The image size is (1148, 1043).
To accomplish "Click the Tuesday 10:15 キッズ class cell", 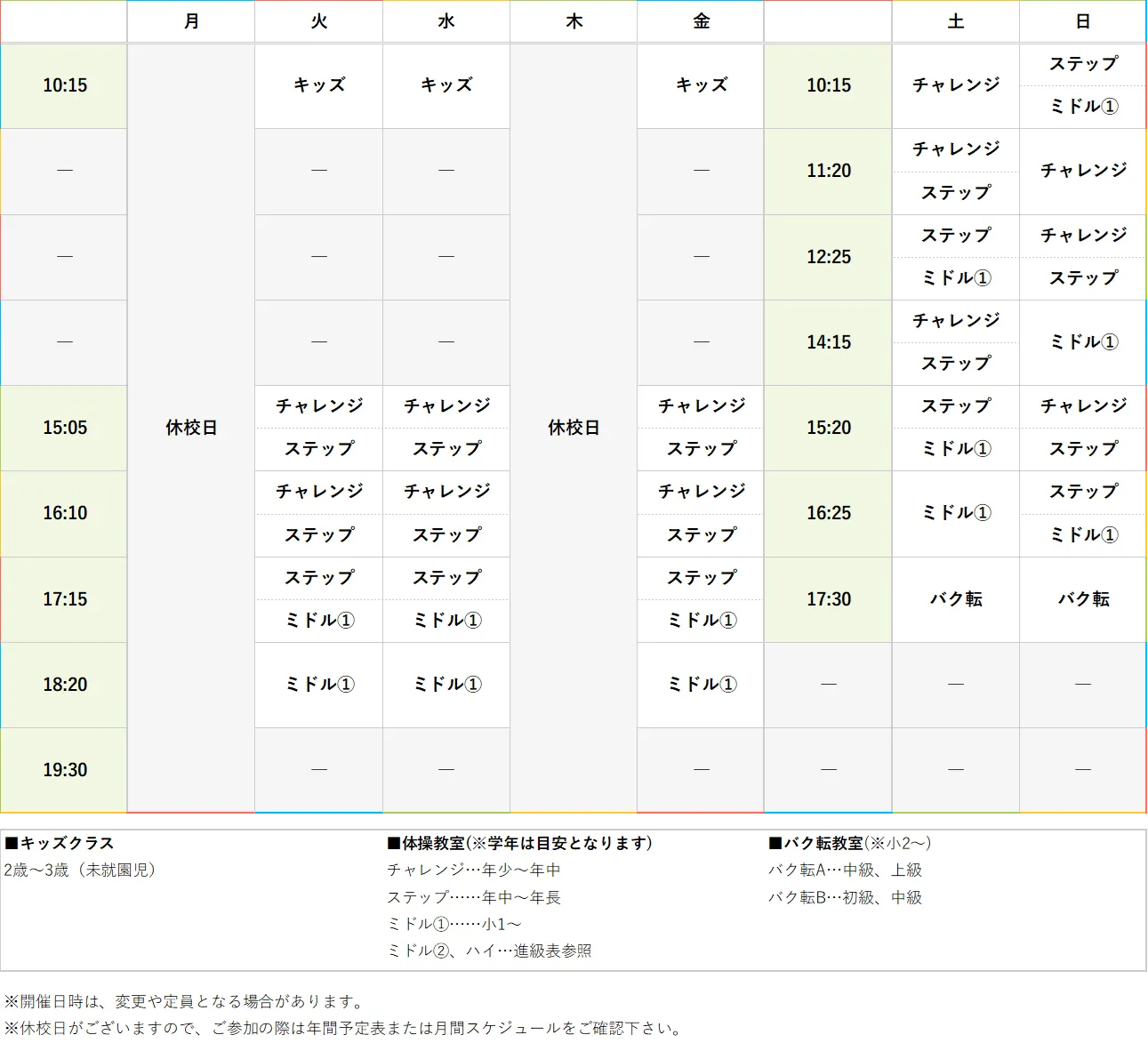I will [319, 85].
